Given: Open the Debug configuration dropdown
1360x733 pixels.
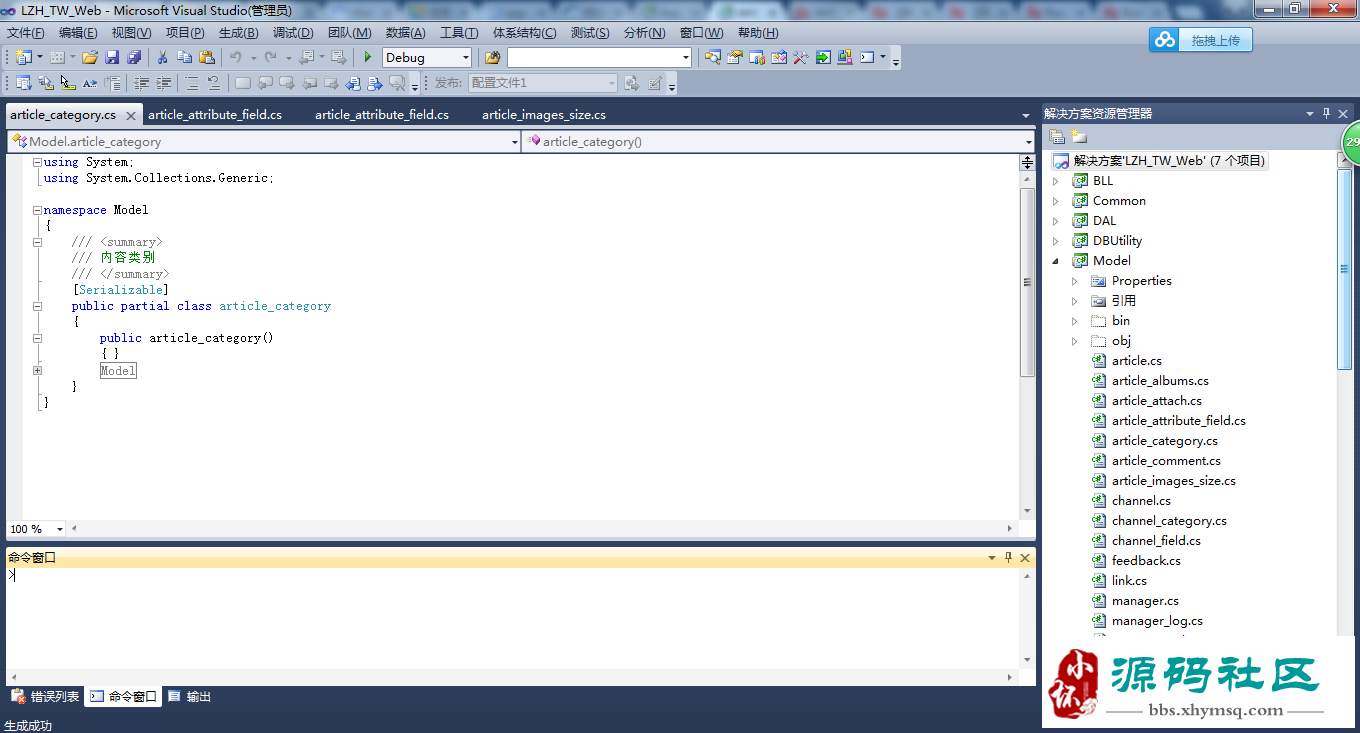Looking at the screenshot, I should (427, 58).
